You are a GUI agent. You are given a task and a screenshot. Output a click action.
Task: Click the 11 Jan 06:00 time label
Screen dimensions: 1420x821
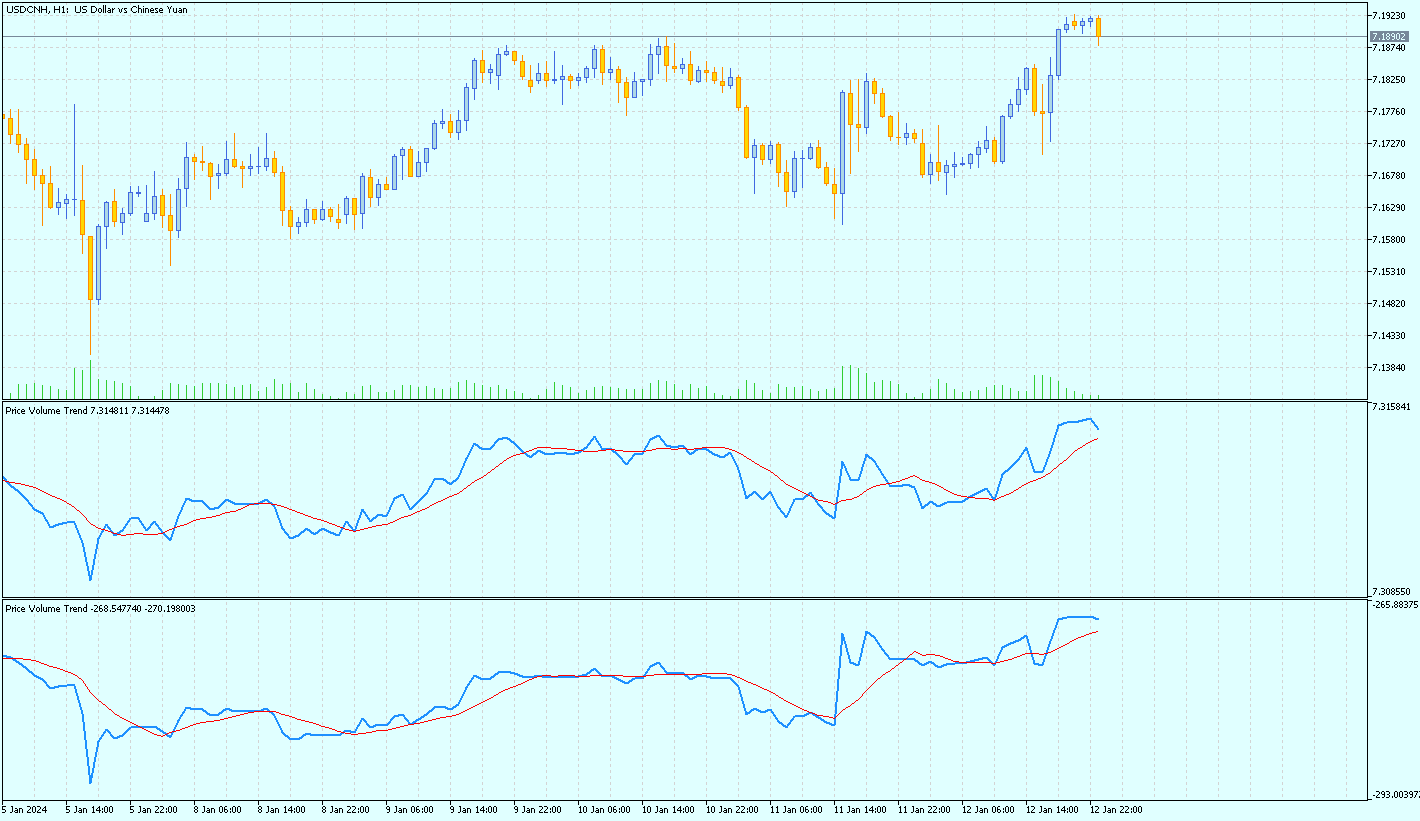click(796, 809)
